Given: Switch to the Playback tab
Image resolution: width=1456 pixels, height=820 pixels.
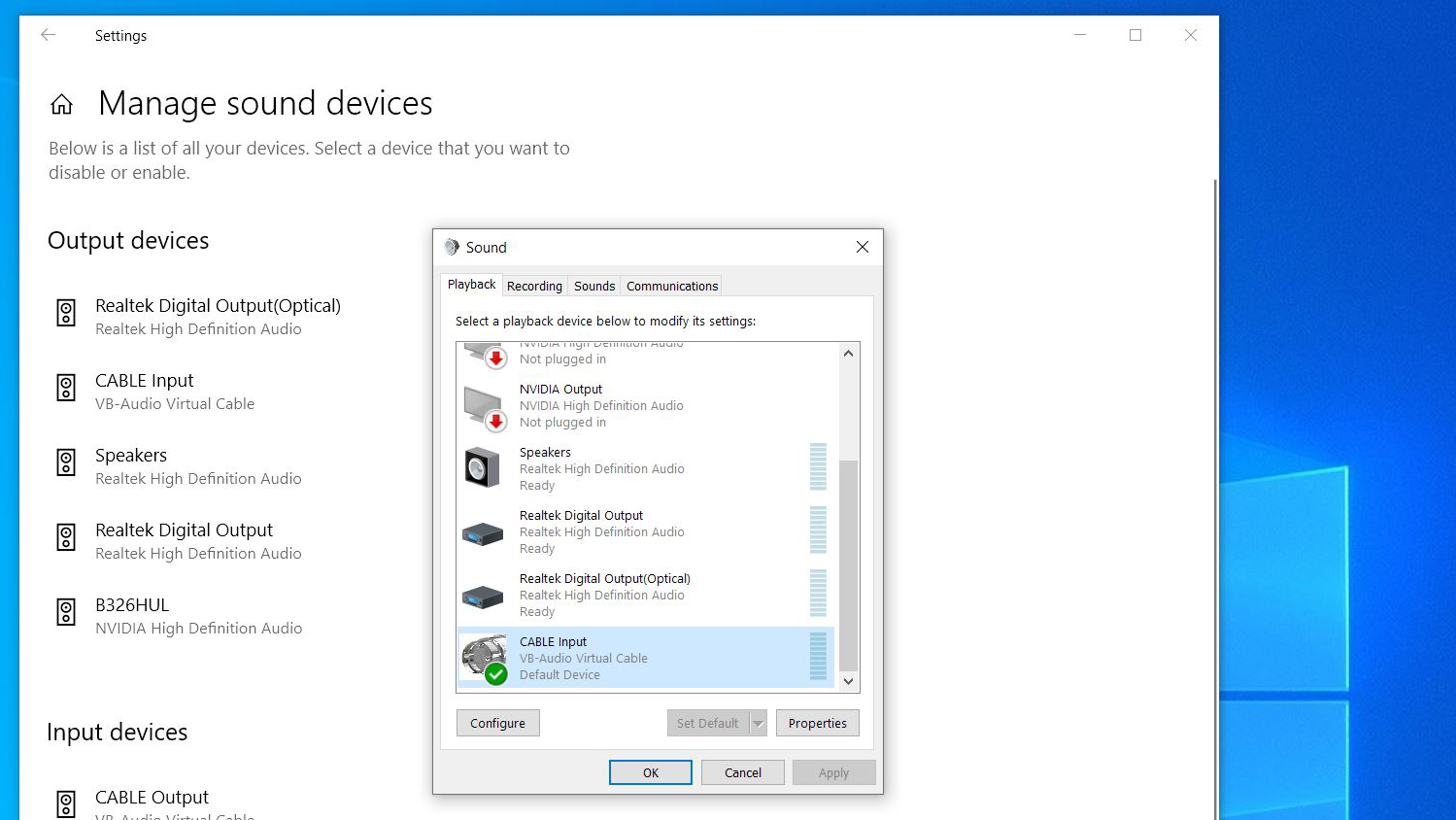Looking at the screenshot, I should pyautogui.click(x=471, y=284).
